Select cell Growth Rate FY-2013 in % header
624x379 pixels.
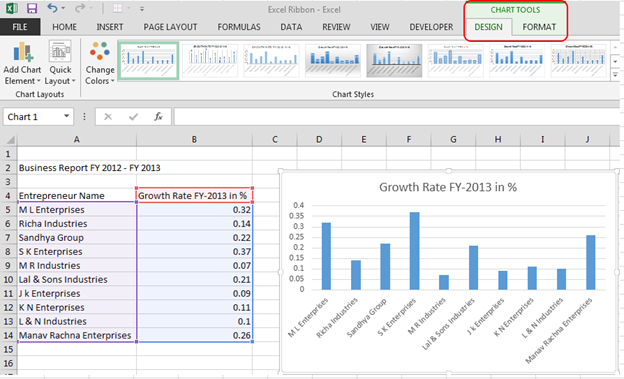pos(194,195)
